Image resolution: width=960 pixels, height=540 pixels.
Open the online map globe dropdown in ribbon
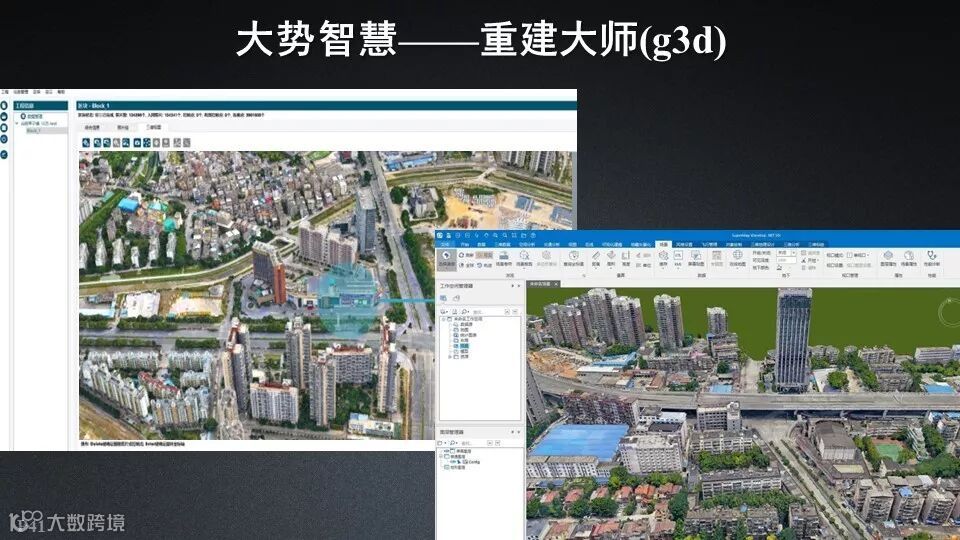[x=738, y=260]
